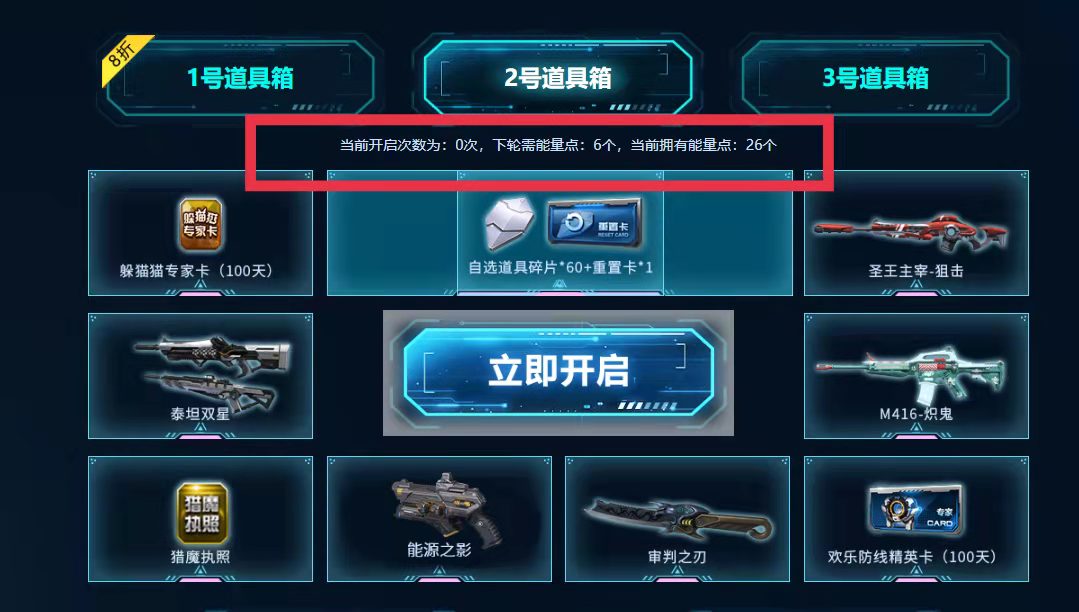1079x612 pixels.
Task: Select the M416-炽鬼 rifle image
Action: coord(910,375)
